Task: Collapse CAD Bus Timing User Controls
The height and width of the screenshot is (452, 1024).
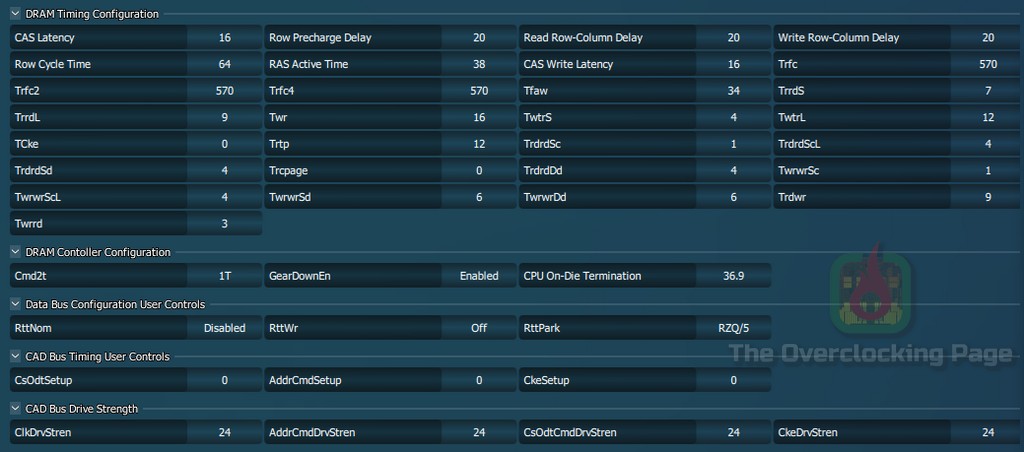Action: coord(15,356)
